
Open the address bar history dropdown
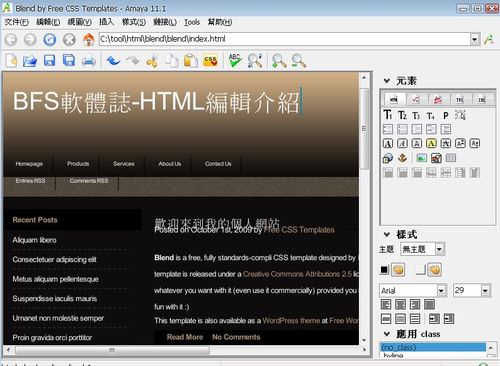click(x=475, y=39)
